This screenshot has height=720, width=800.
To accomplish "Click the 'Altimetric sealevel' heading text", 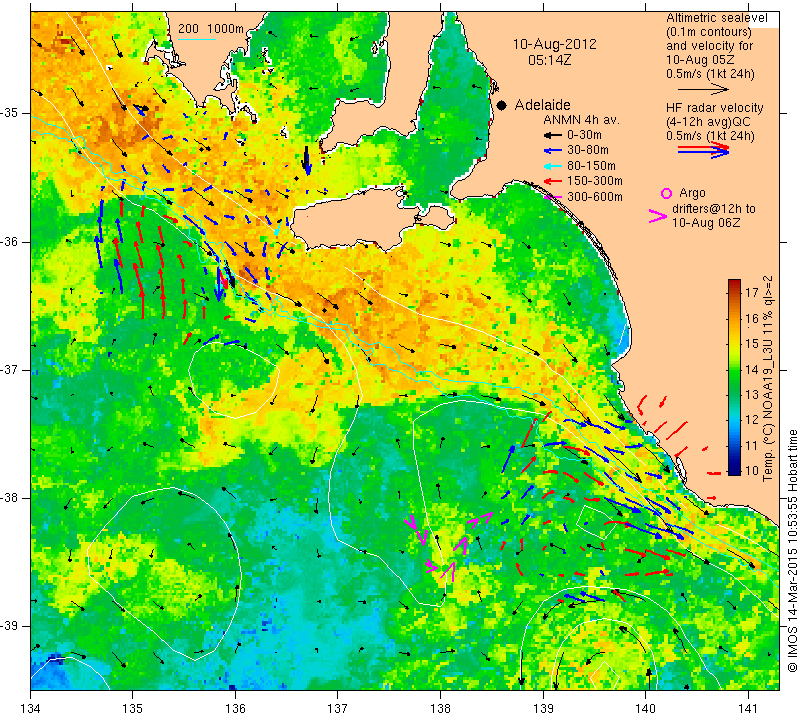I will point(716,18).
